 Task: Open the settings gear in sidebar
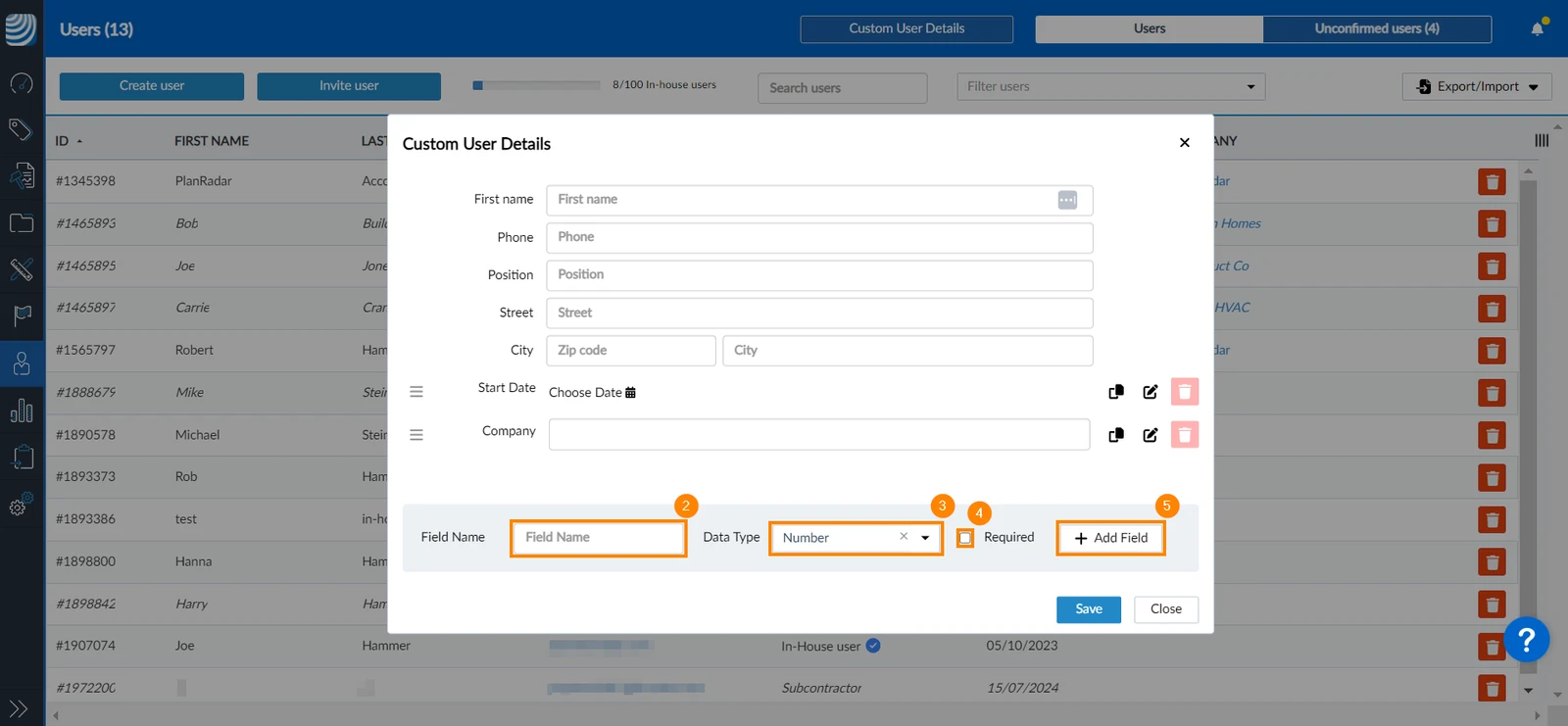(x=21, y=505)
